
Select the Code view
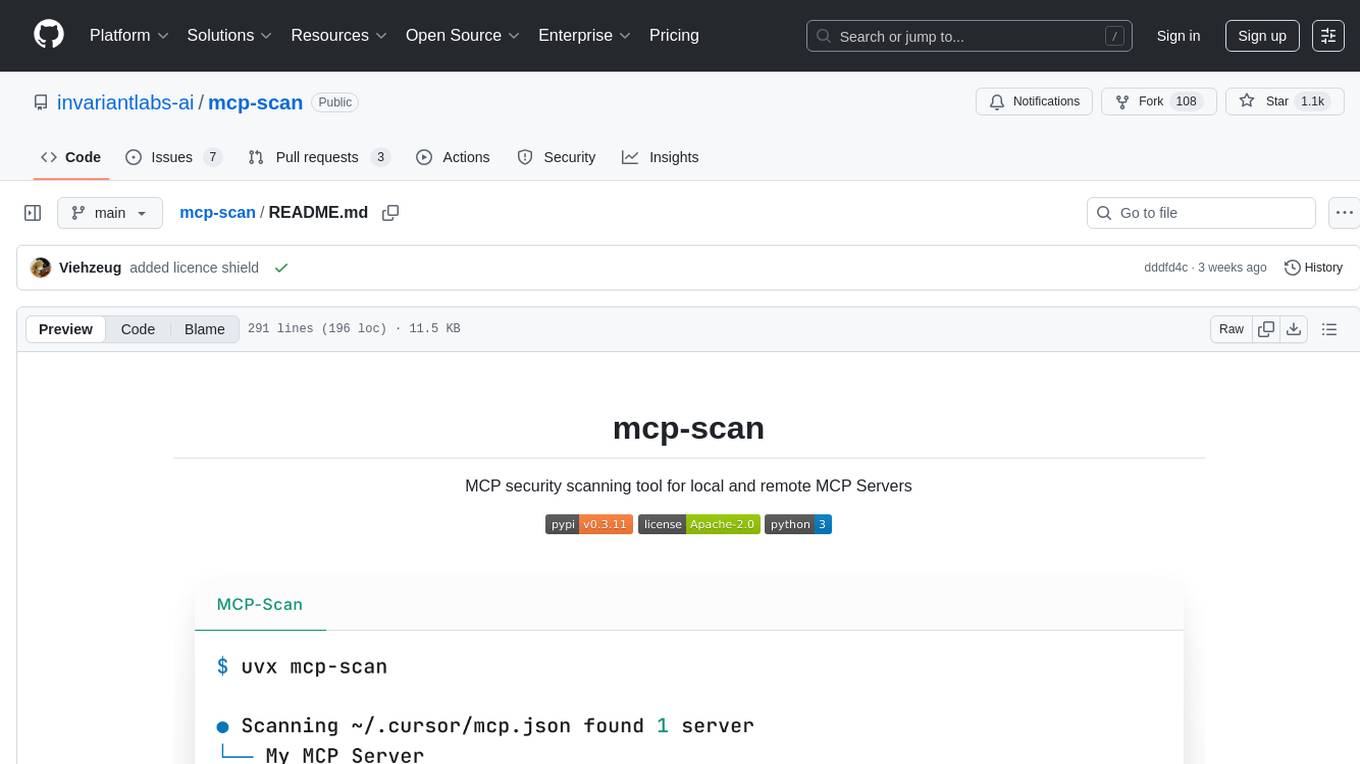tap(138, 329)
